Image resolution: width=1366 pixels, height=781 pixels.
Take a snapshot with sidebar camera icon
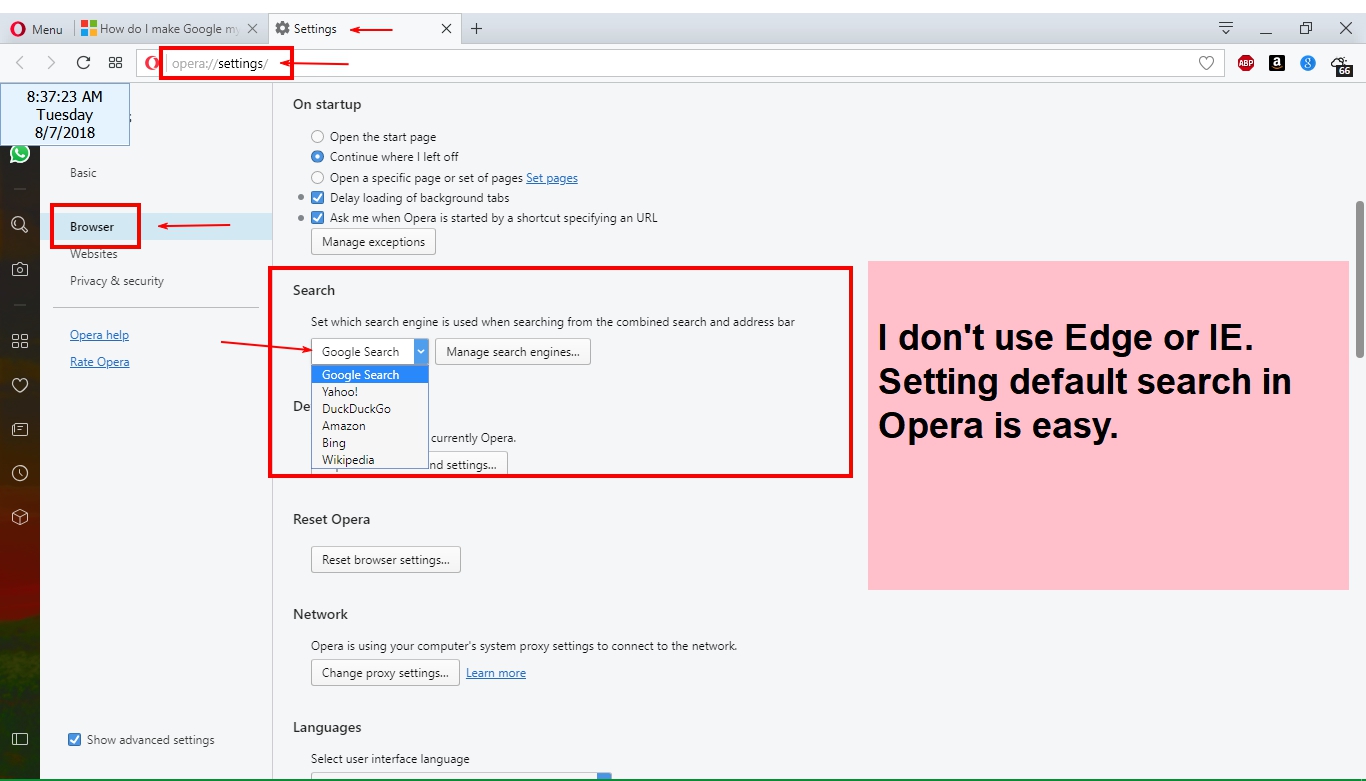coord(20,269)
